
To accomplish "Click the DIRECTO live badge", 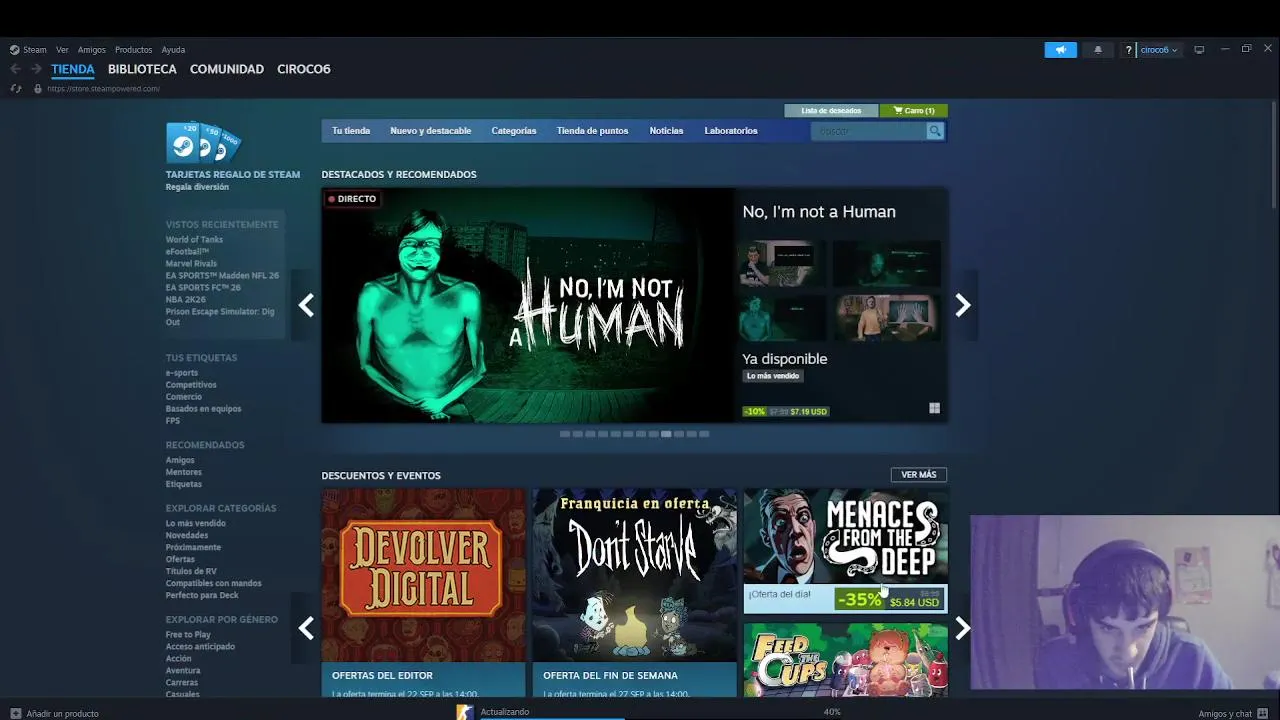I will click(x=352, y=199).
